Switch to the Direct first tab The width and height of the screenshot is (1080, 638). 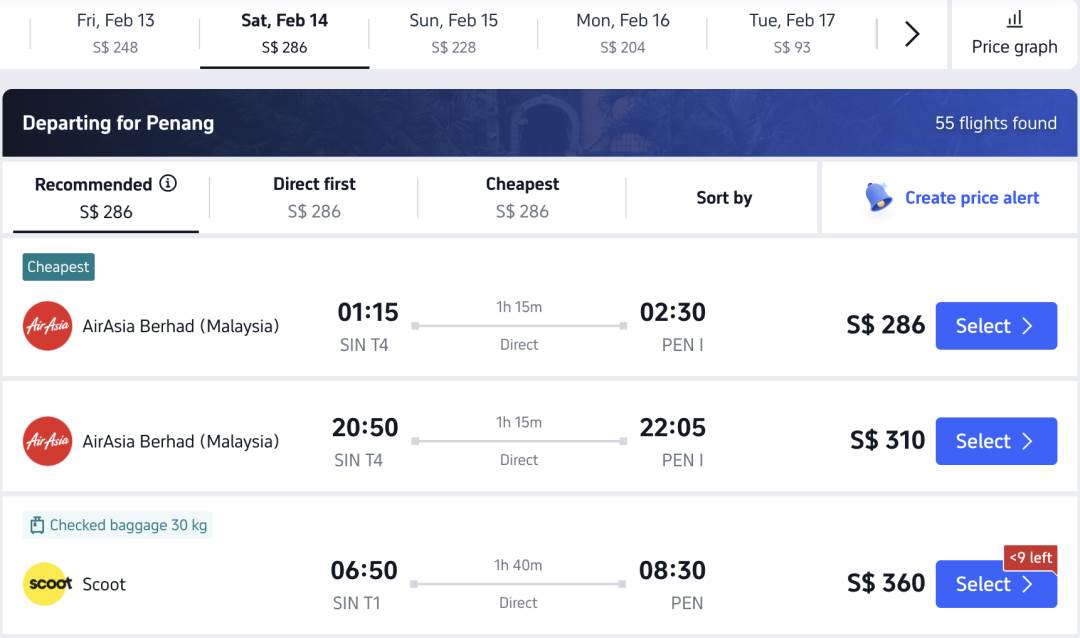(314, 197)
